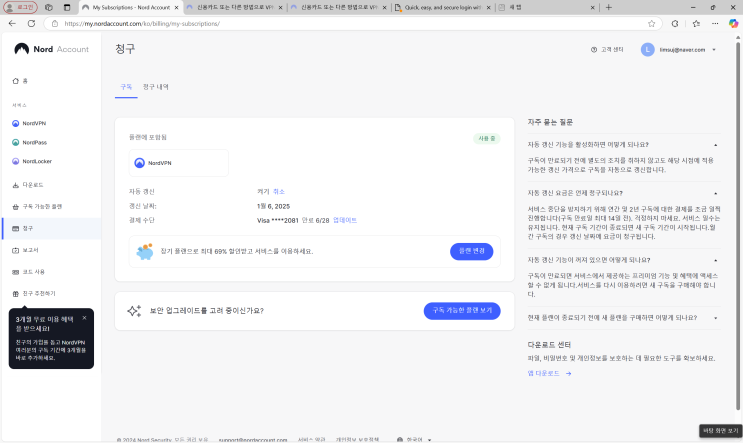This screenshot has height=443, width=743.
Task: Open 구독 가능한 플랜 in sidebar
Action: click(x=37, y=207)
